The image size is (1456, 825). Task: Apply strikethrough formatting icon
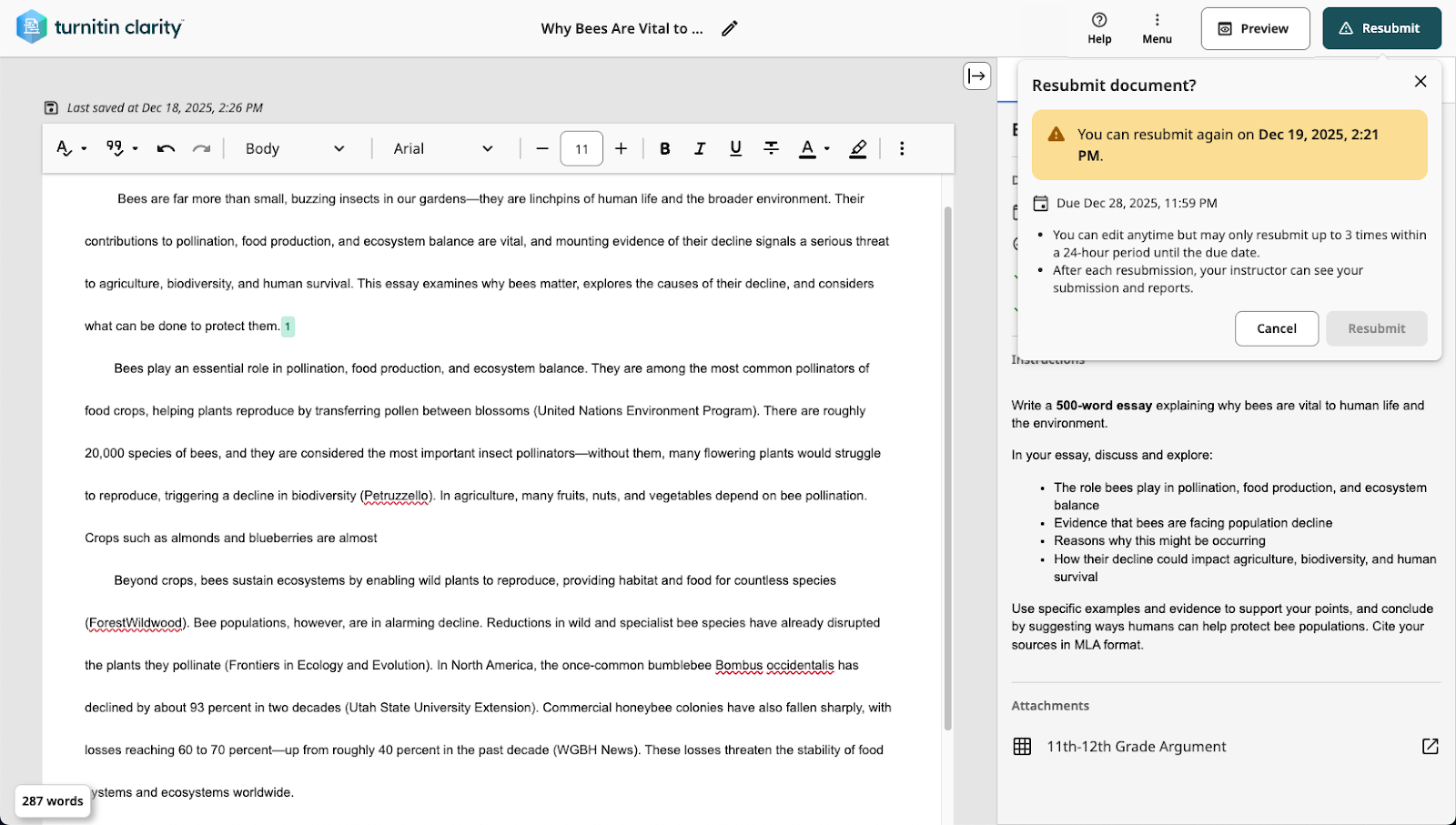(x=771, y=148)
